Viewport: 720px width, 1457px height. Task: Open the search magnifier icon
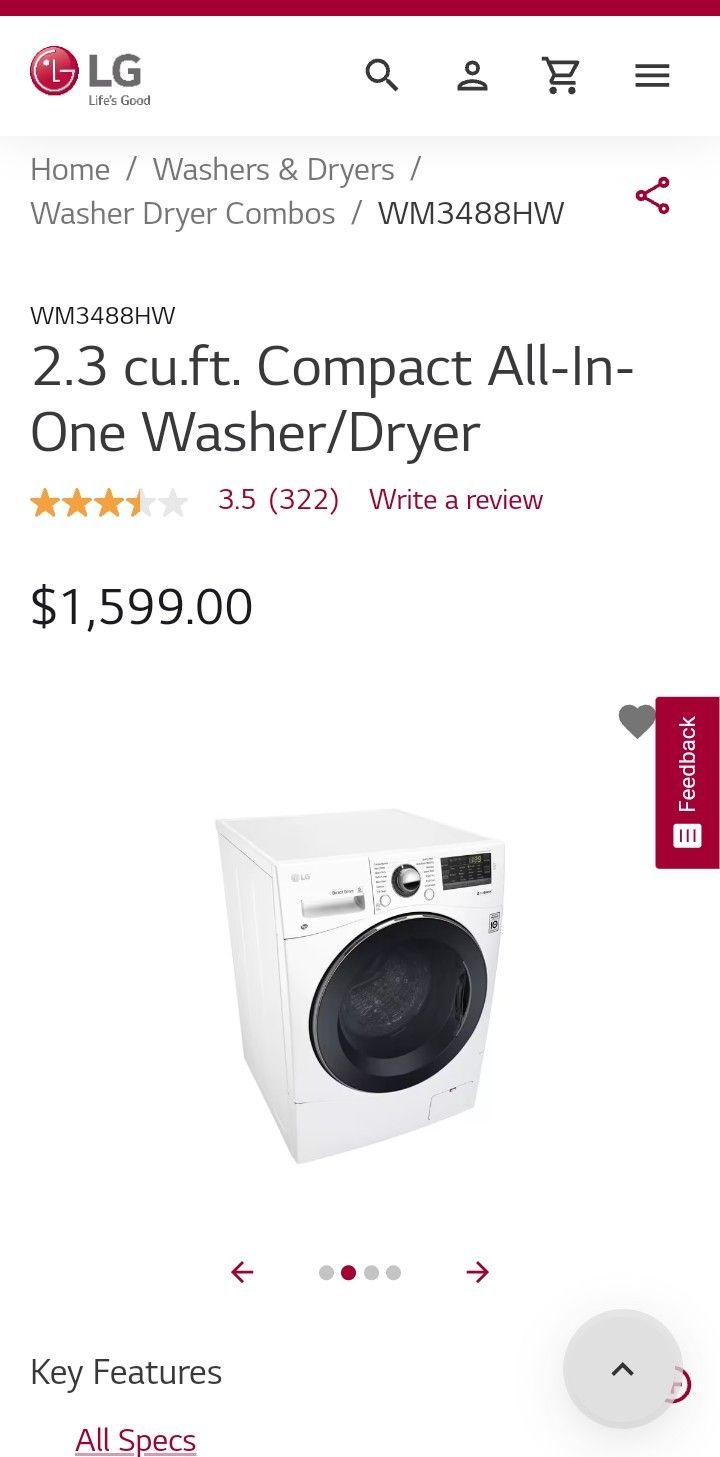click(x=381, y=75)
